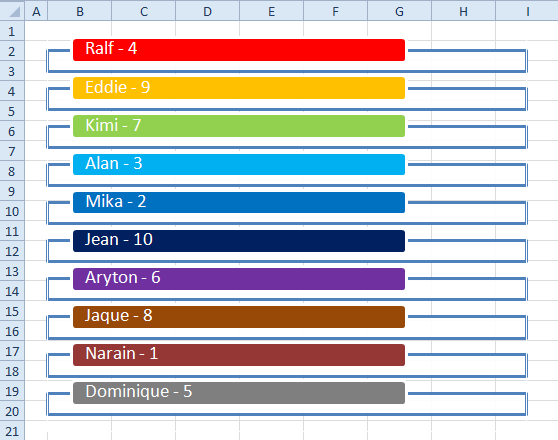Click the Select All corner triangle

coord(13,11)
